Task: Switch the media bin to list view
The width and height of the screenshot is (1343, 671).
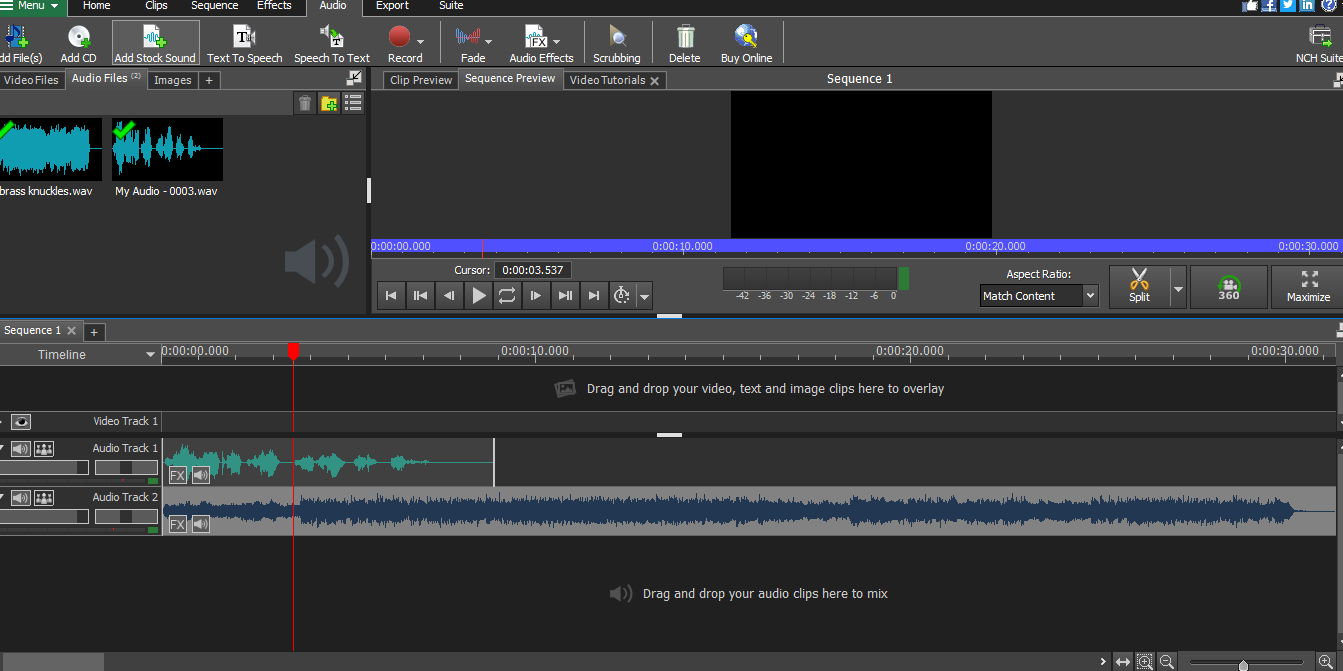Action: [353, 103]
